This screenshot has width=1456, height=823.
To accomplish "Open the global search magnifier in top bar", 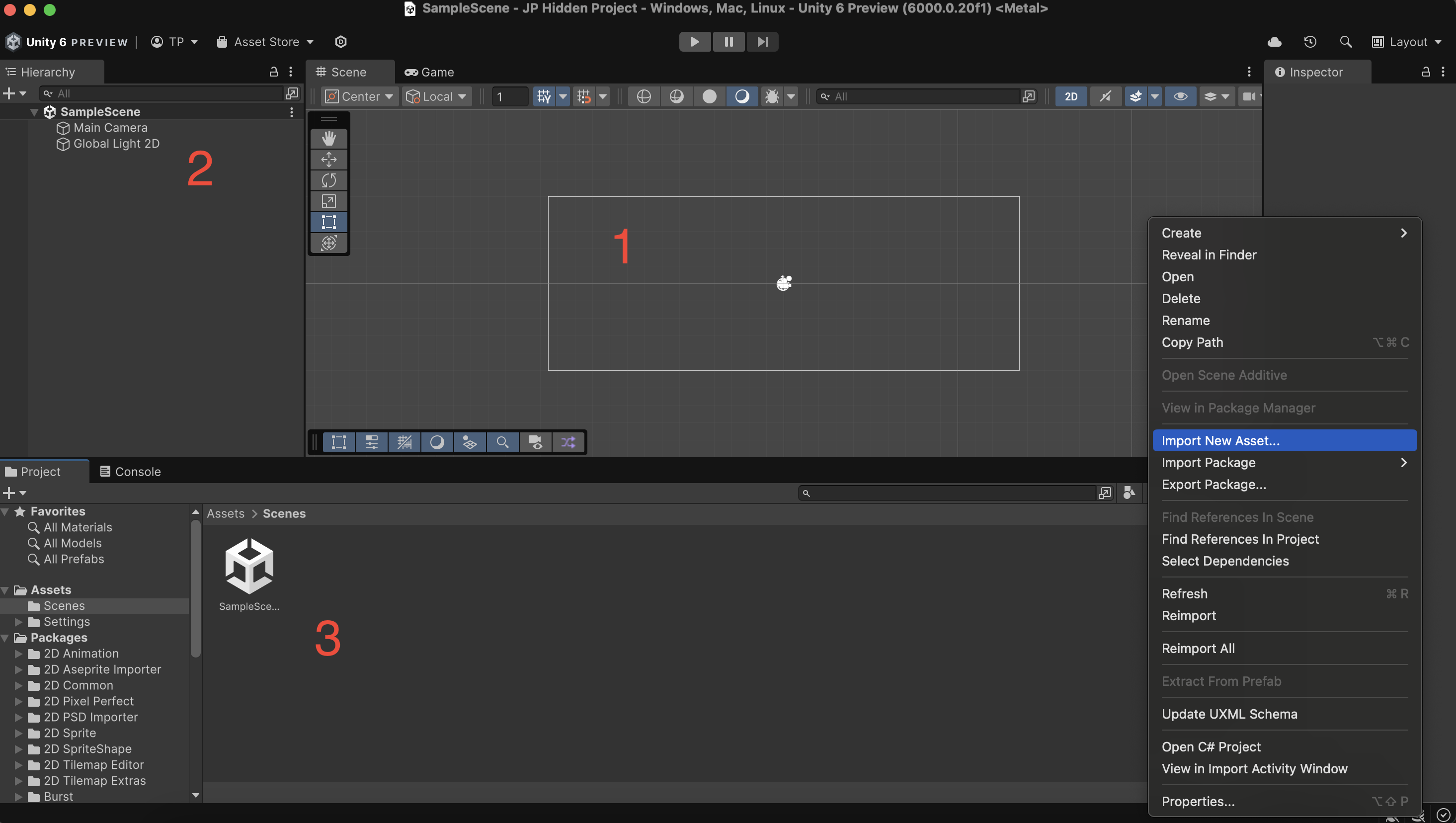I will click(x=1345, y=42).
